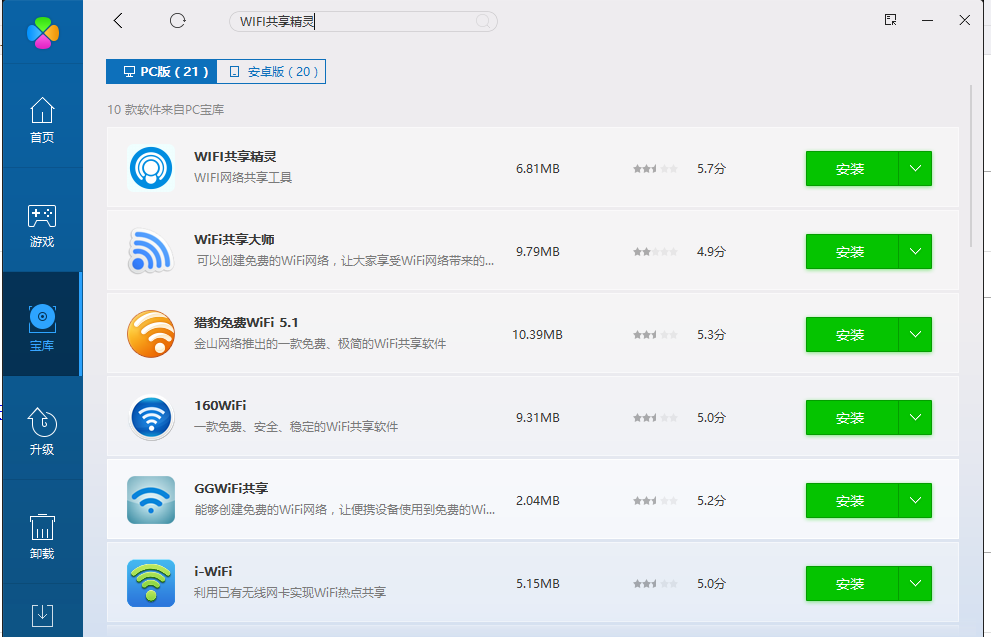Viewport: 991px width, 637px height.
Task: Switch to PC版 (21) tab
Action: click(161, 71)
